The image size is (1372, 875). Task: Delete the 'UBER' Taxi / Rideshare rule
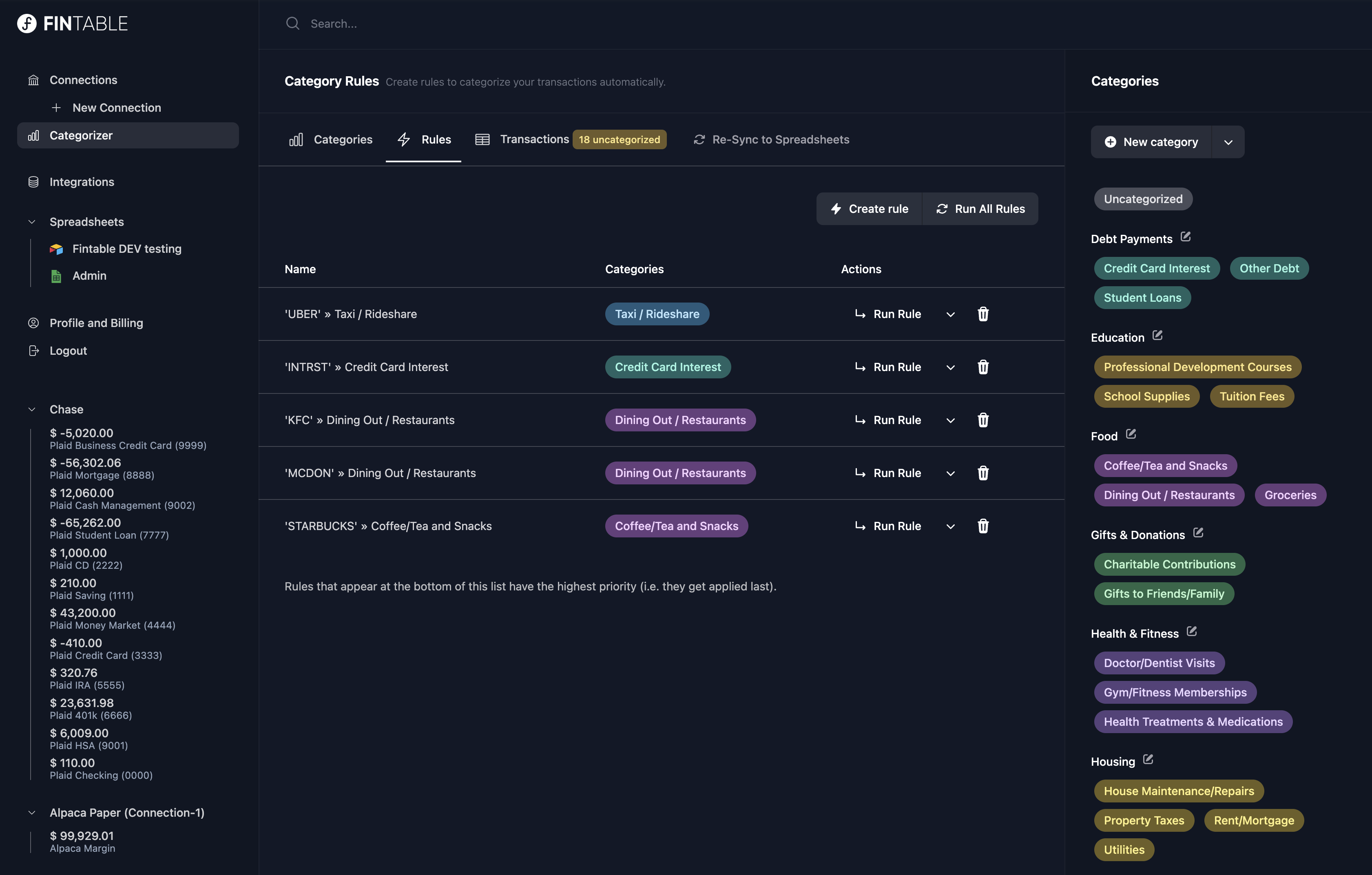(x=983, y=314)
